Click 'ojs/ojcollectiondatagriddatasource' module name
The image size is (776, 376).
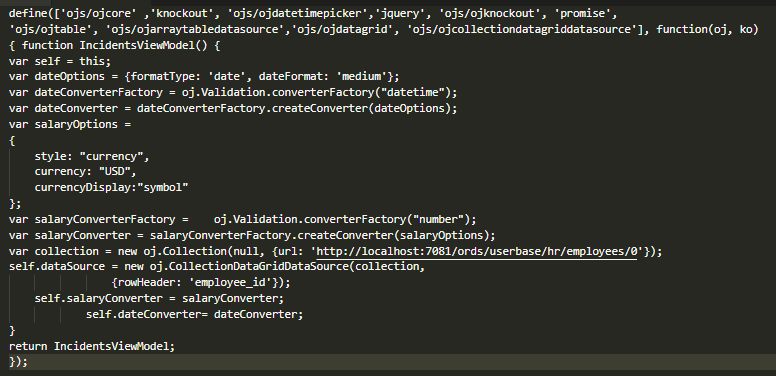pyautogui.click(x=522, y=29)
